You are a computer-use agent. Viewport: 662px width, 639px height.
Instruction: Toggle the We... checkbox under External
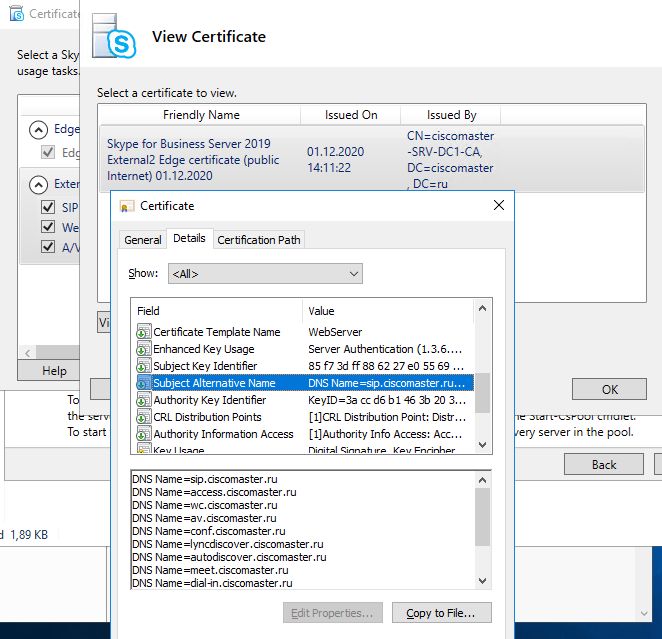[x=48, y=227]
